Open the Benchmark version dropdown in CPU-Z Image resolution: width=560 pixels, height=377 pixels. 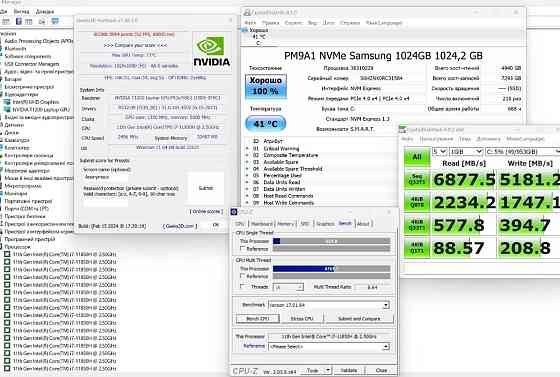coord(329,305)
